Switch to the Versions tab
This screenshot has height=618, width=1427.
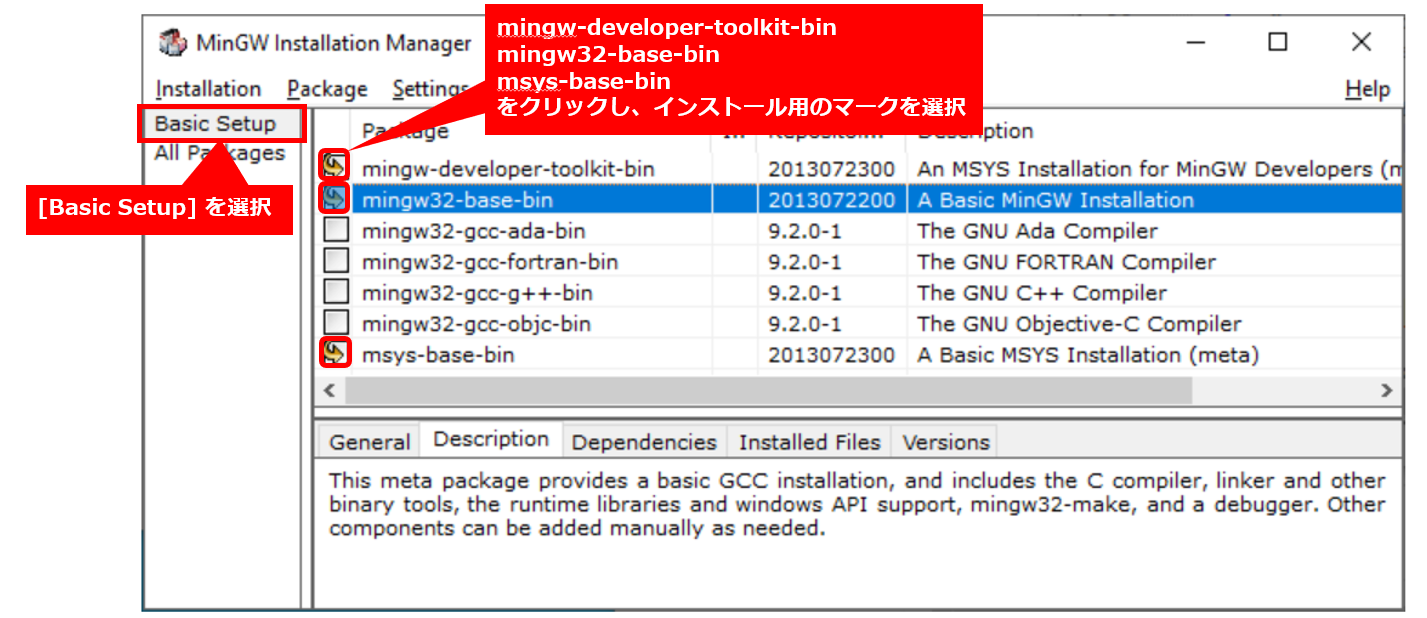pos(945,442)
